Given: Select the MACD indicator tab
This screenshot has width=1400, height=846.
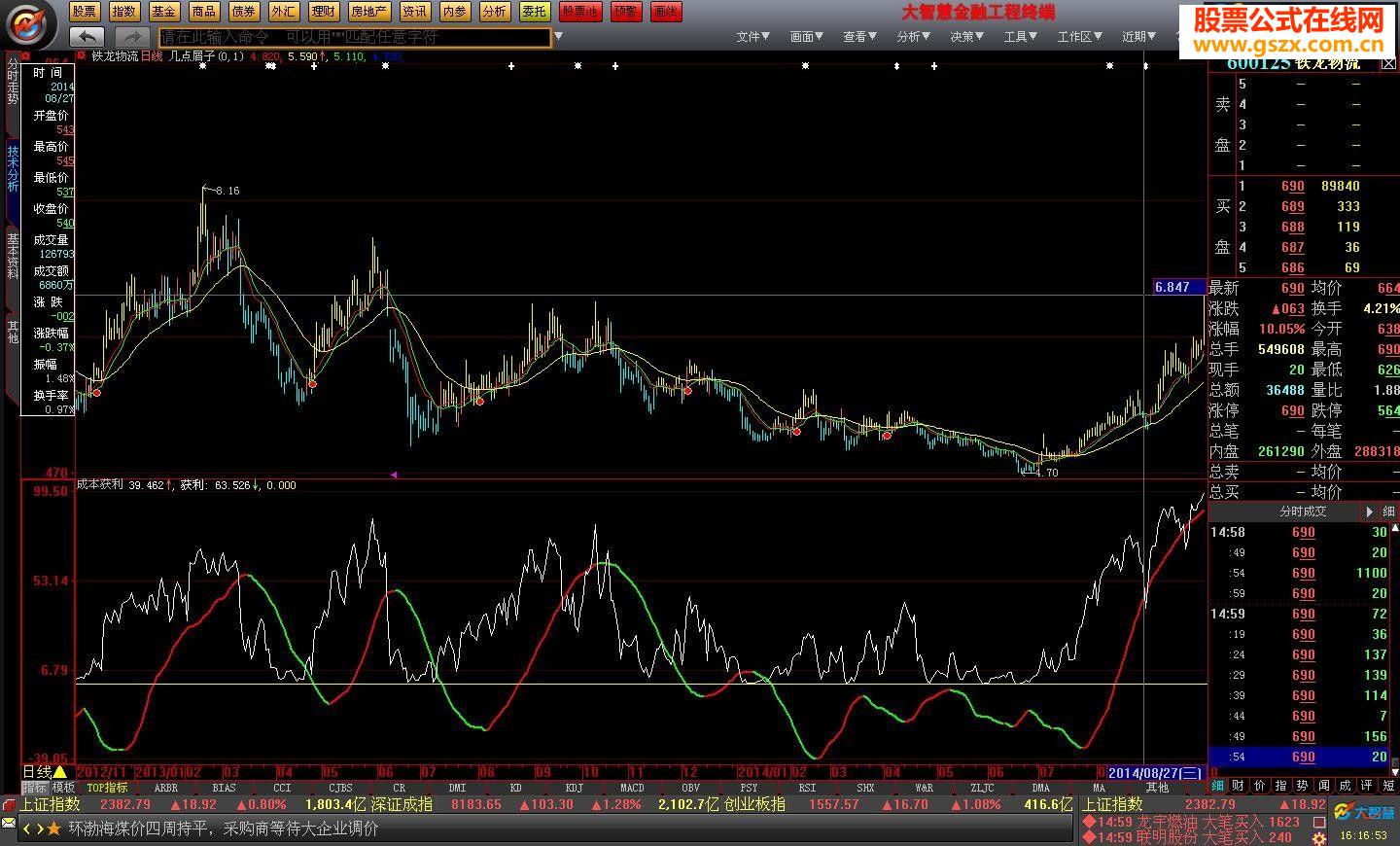Looking at the screenshot, I should [x=632, y=788].
